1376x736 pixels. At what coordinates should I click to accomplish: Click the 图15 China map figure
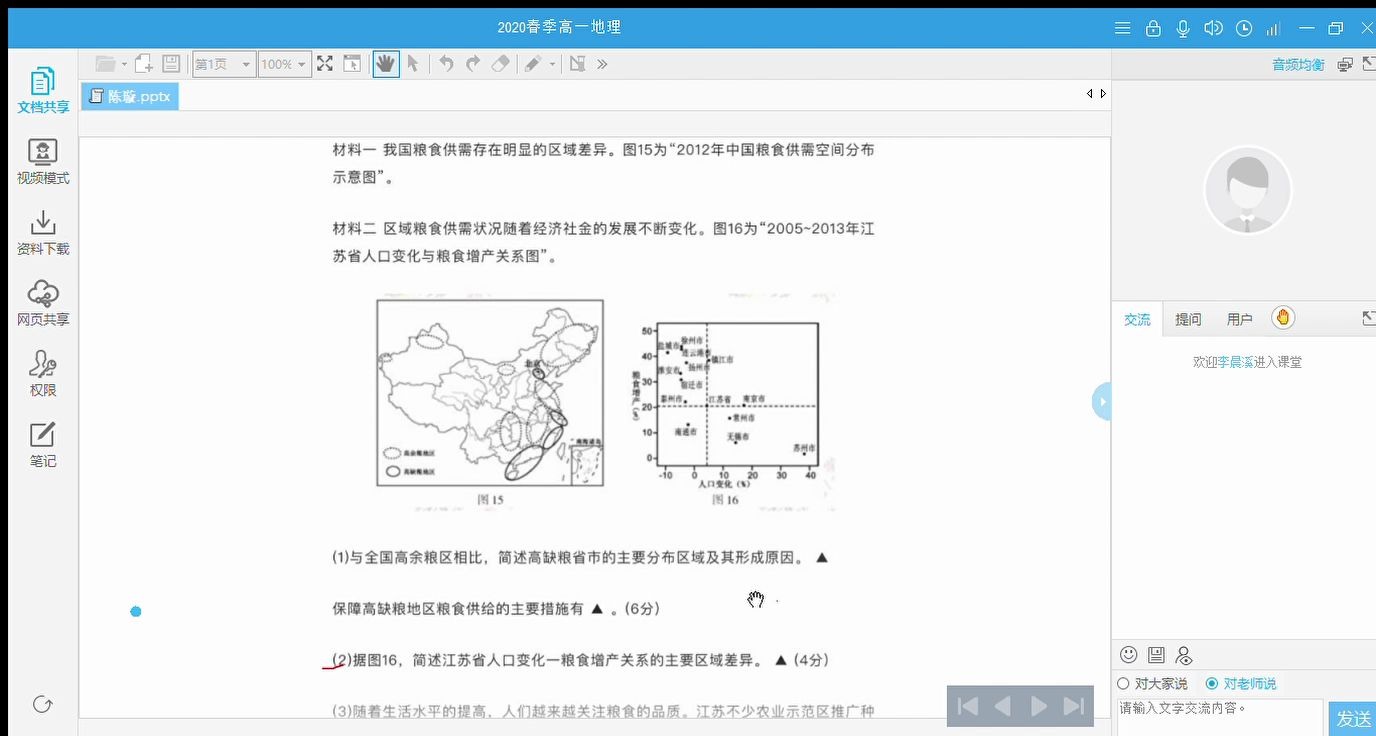[x=490, y=393]
